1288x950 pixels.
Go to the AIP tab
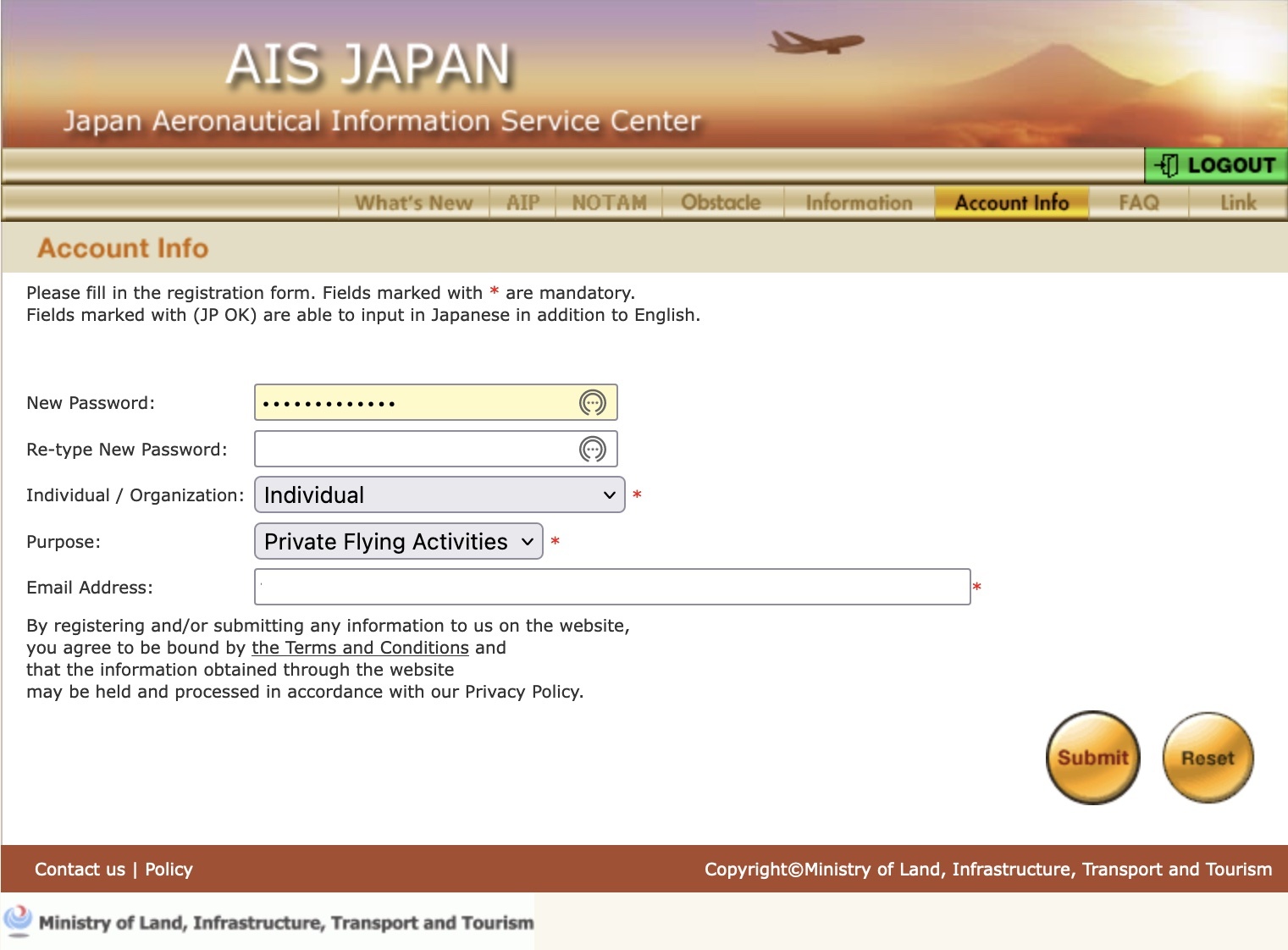pos(522,203)
